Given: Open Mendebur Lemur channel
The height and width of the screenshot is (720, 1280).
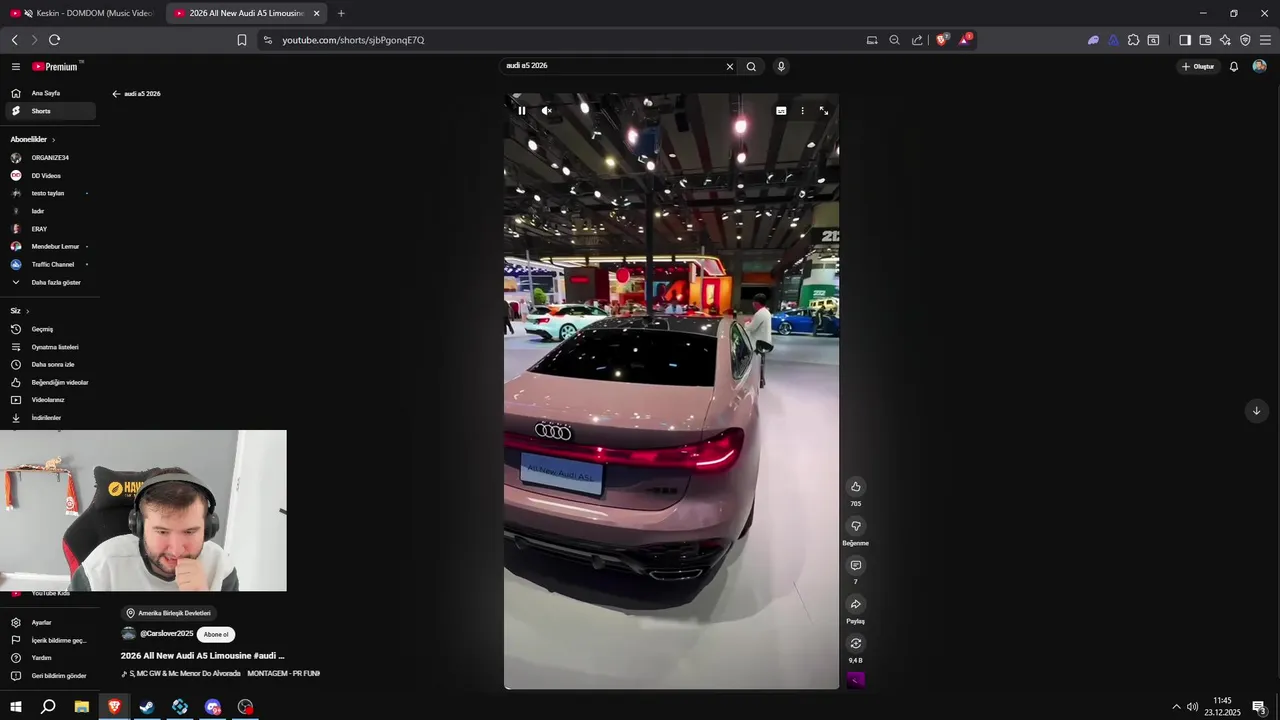Looking at the screenshot, I should pyautogui.click(x=48, y=246).
